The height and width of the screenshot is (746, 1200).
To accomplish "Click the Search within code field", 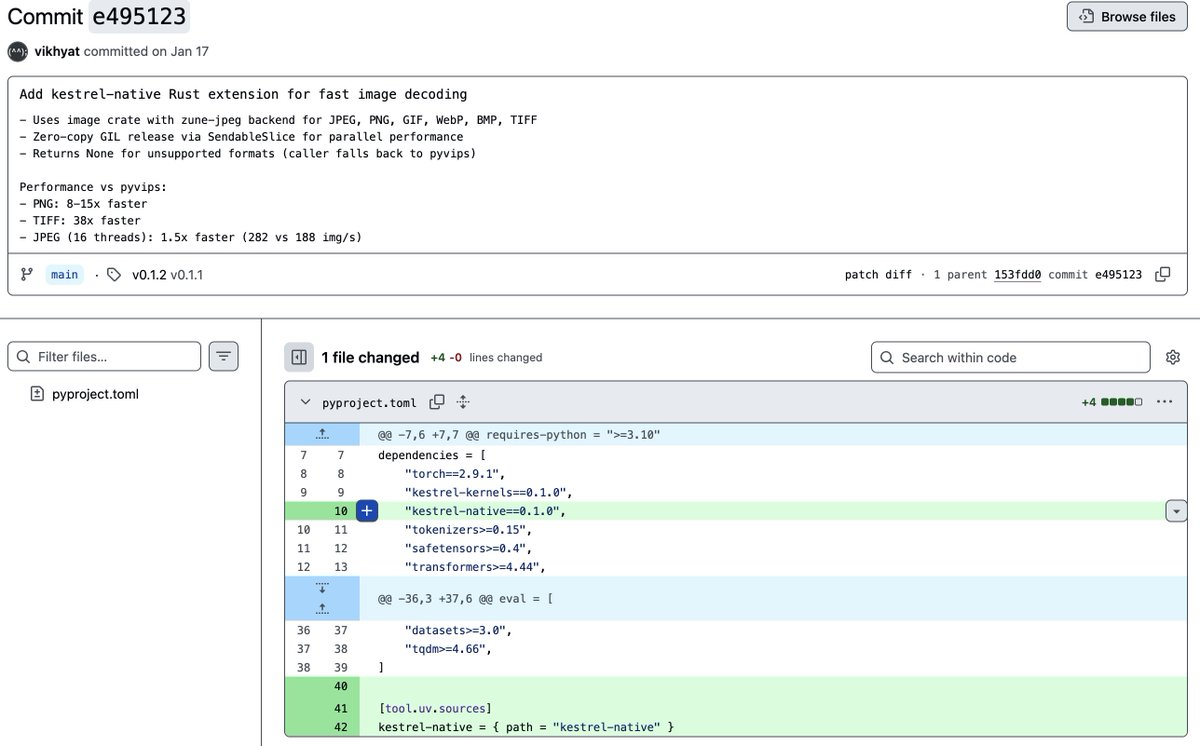I will point(1011,357).
